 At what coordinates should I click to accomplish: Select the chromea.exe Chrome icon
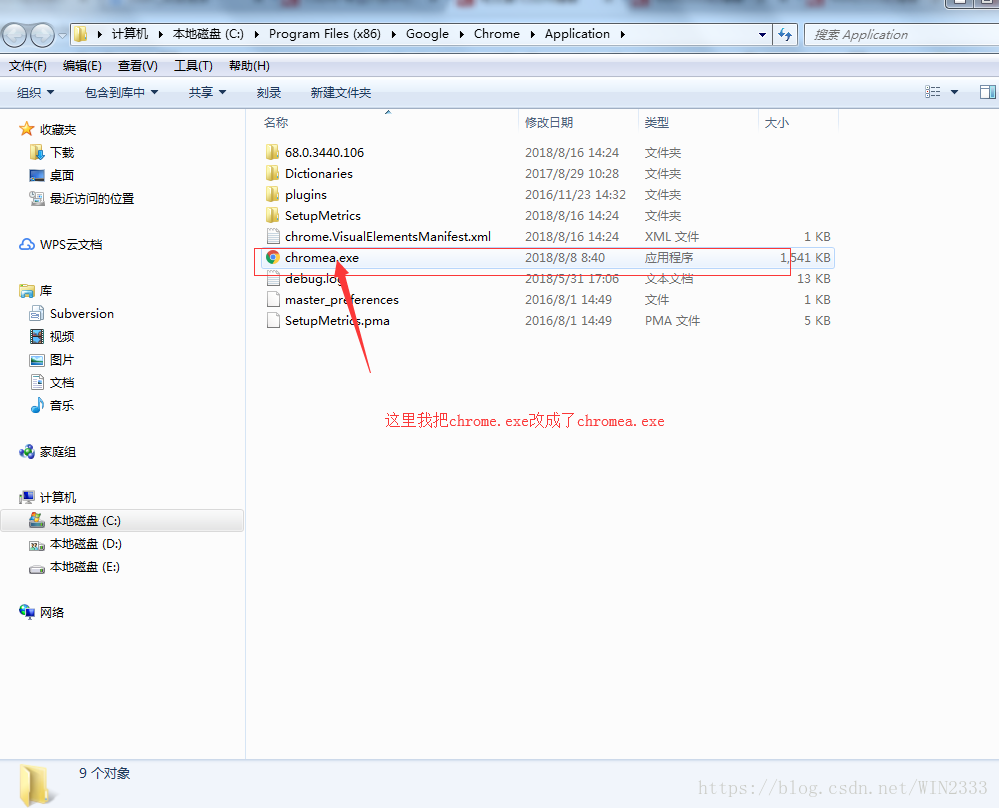click(x=273, y=257)
